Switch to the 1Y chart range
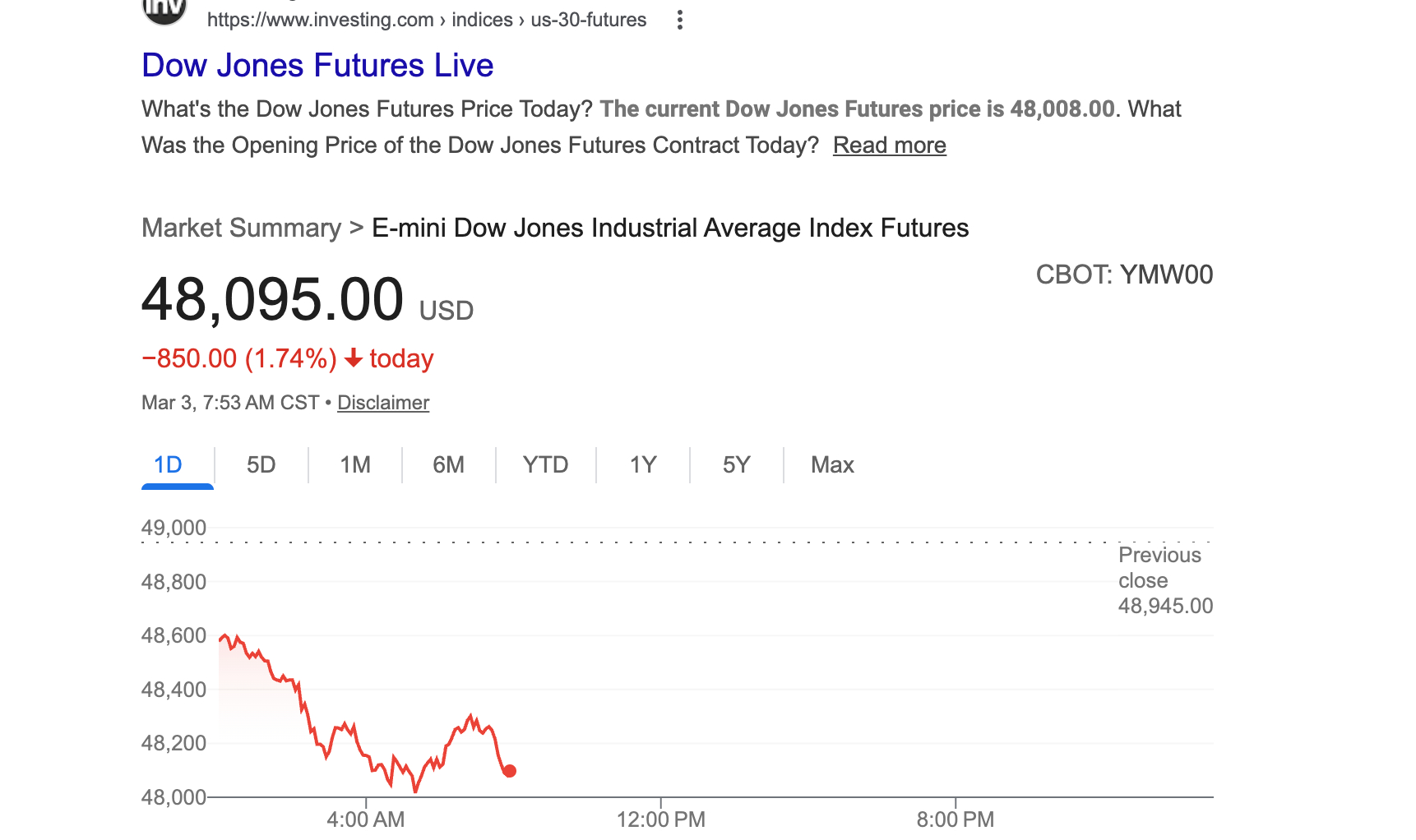 tap(643, 465)
